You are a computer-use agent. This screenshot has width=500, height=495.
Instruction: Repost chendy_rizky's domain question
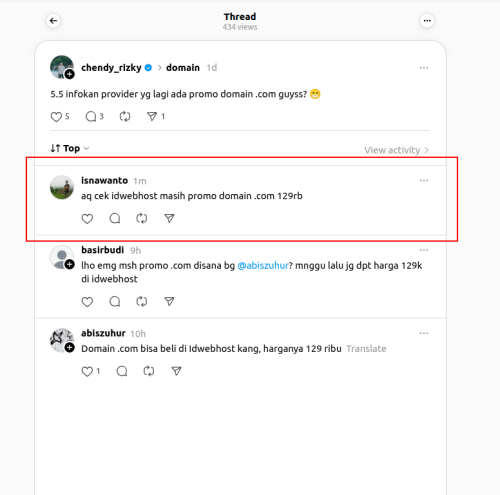125,117
